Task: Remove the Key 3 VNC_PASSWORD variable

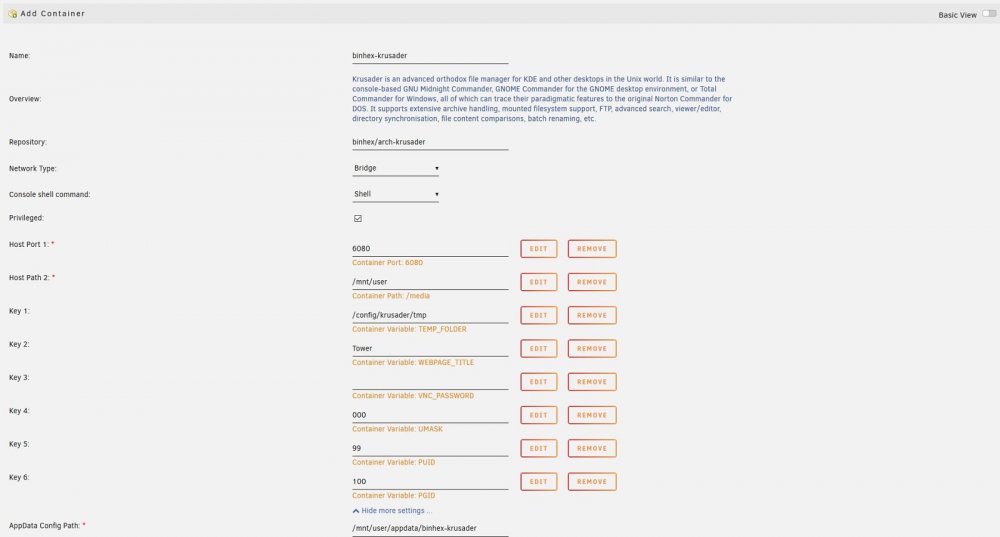Action: (592, 381)
